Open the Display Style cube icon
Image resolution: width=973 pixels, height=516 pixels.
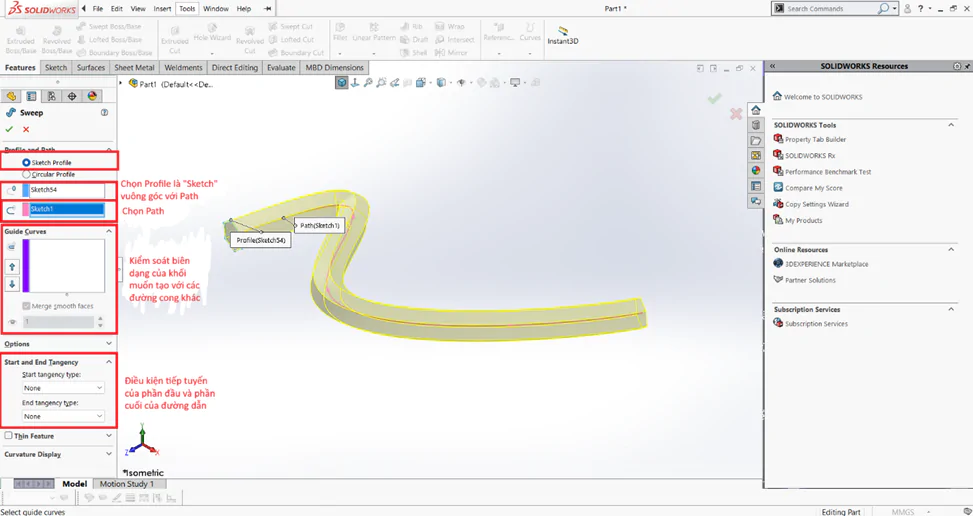[441, 82]
